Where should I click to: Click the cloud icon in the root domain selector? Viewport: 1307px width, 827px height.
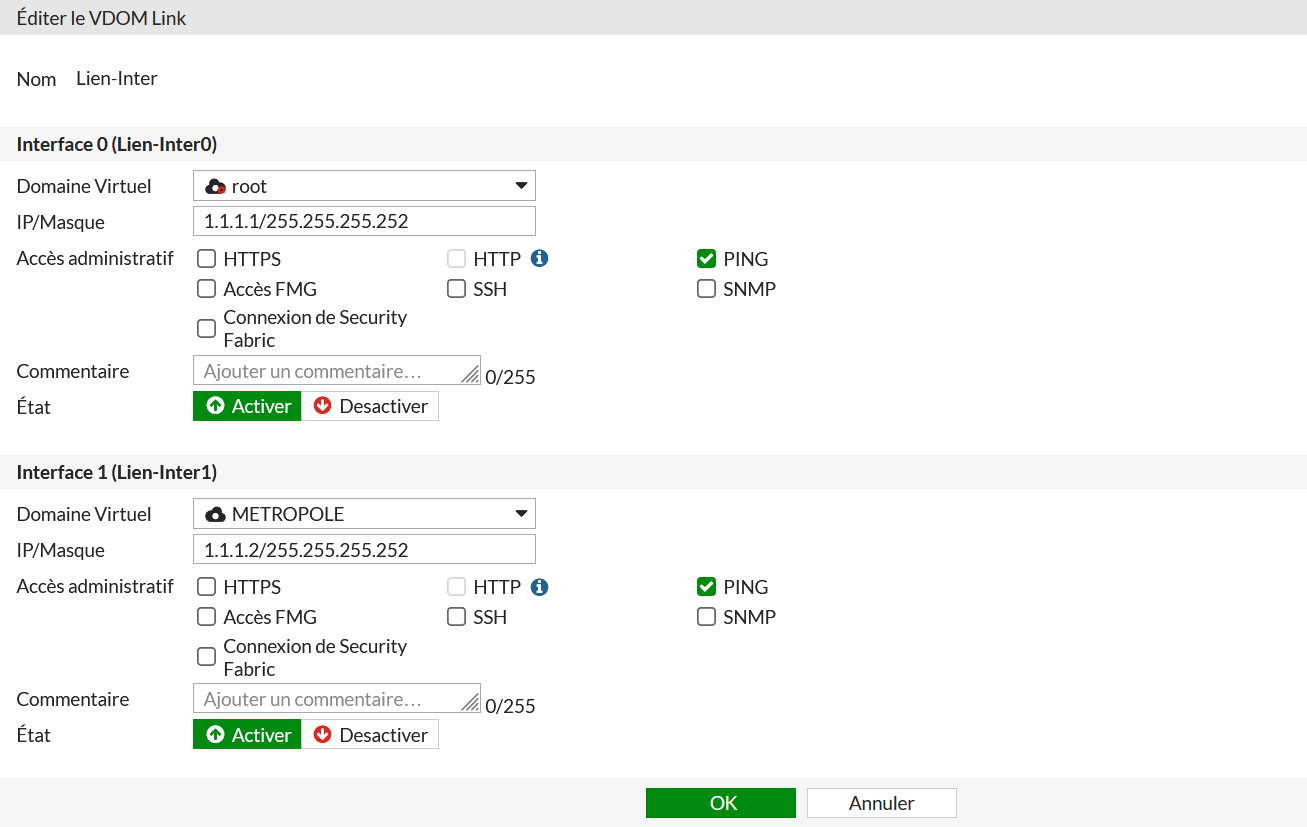point(216,185)
